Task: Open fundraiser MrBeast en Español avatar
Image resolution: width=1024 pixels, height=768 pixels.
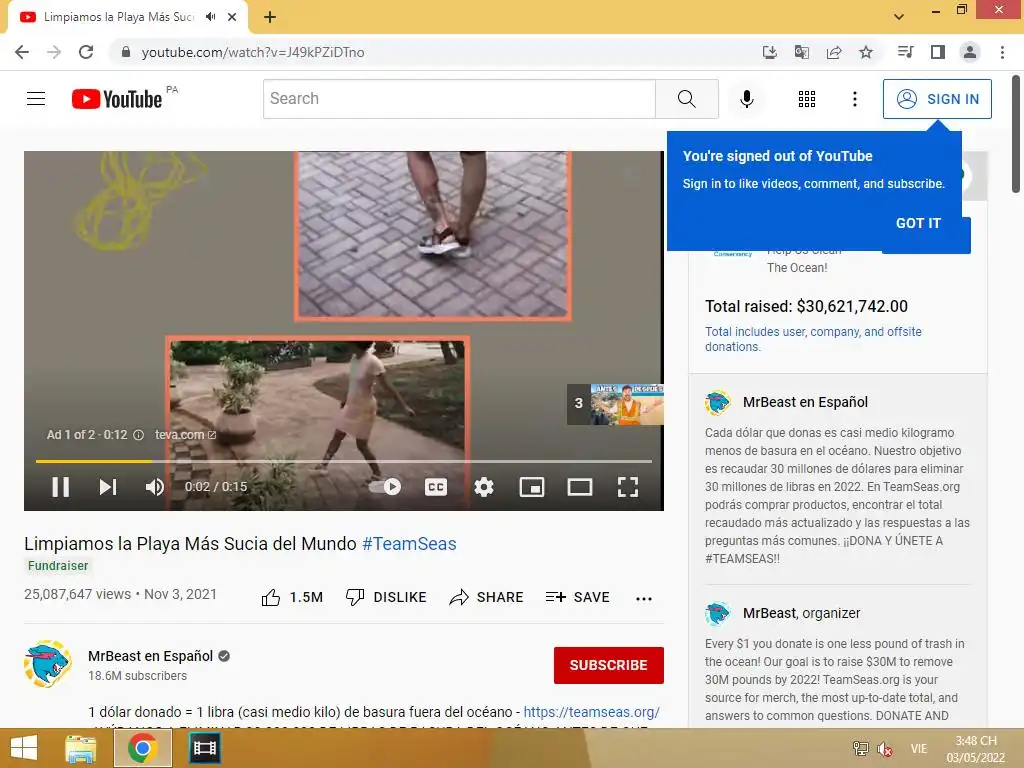Action: 717,402
